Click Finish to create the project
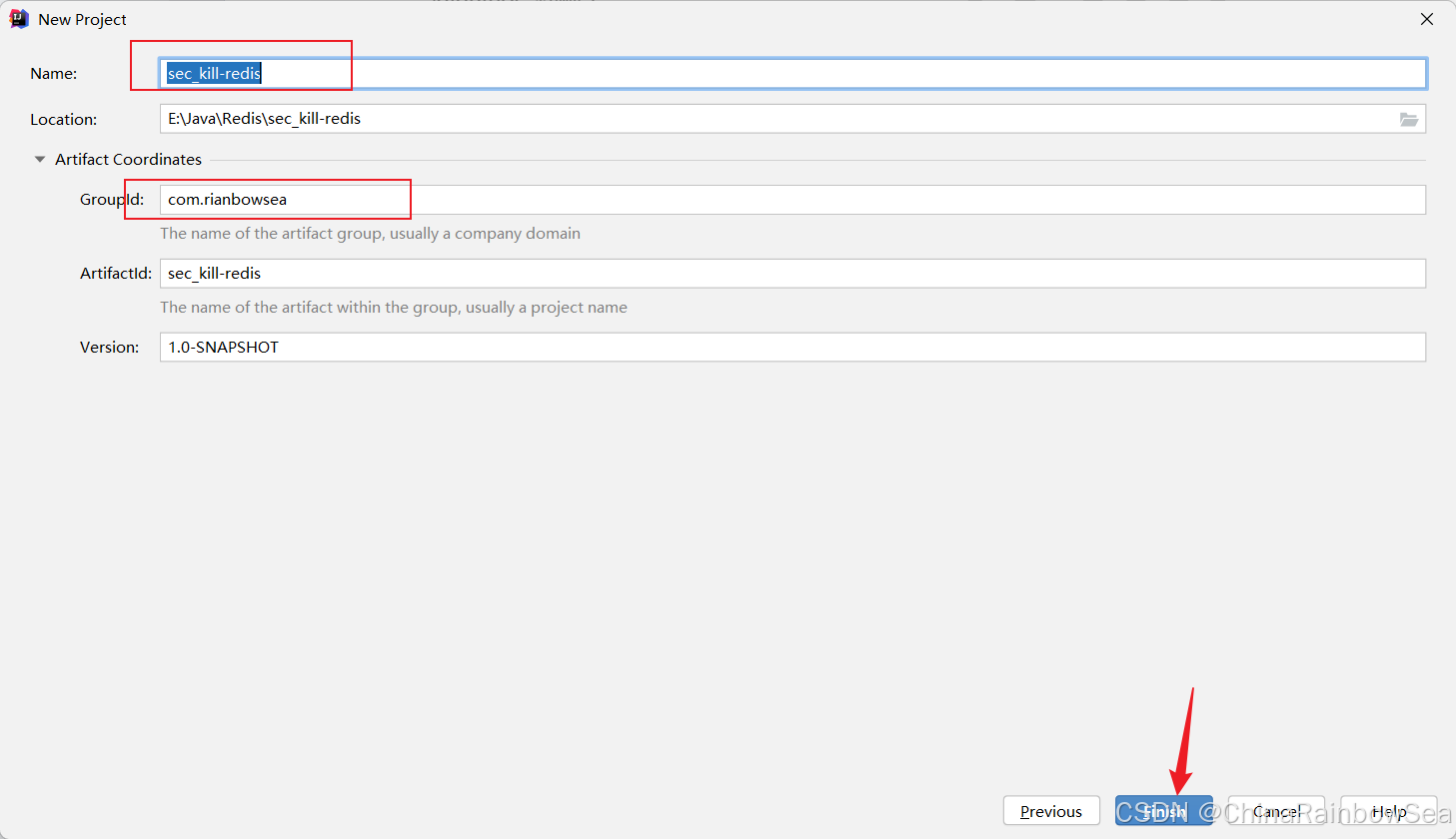The width and height of the screenshot is (1456, 839). coord(1164,811)
